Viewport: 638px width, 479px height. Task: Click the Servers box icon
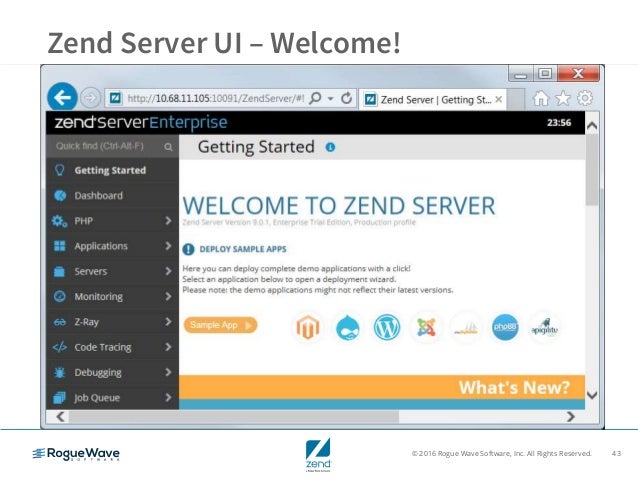tap(59, 271)
